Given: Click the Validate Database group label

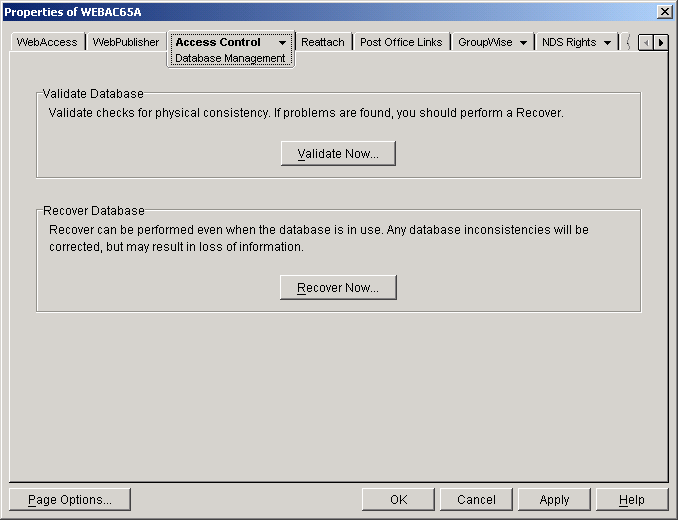Looking at the screenshot, I should pyautogui.click(x=93, y=94).
